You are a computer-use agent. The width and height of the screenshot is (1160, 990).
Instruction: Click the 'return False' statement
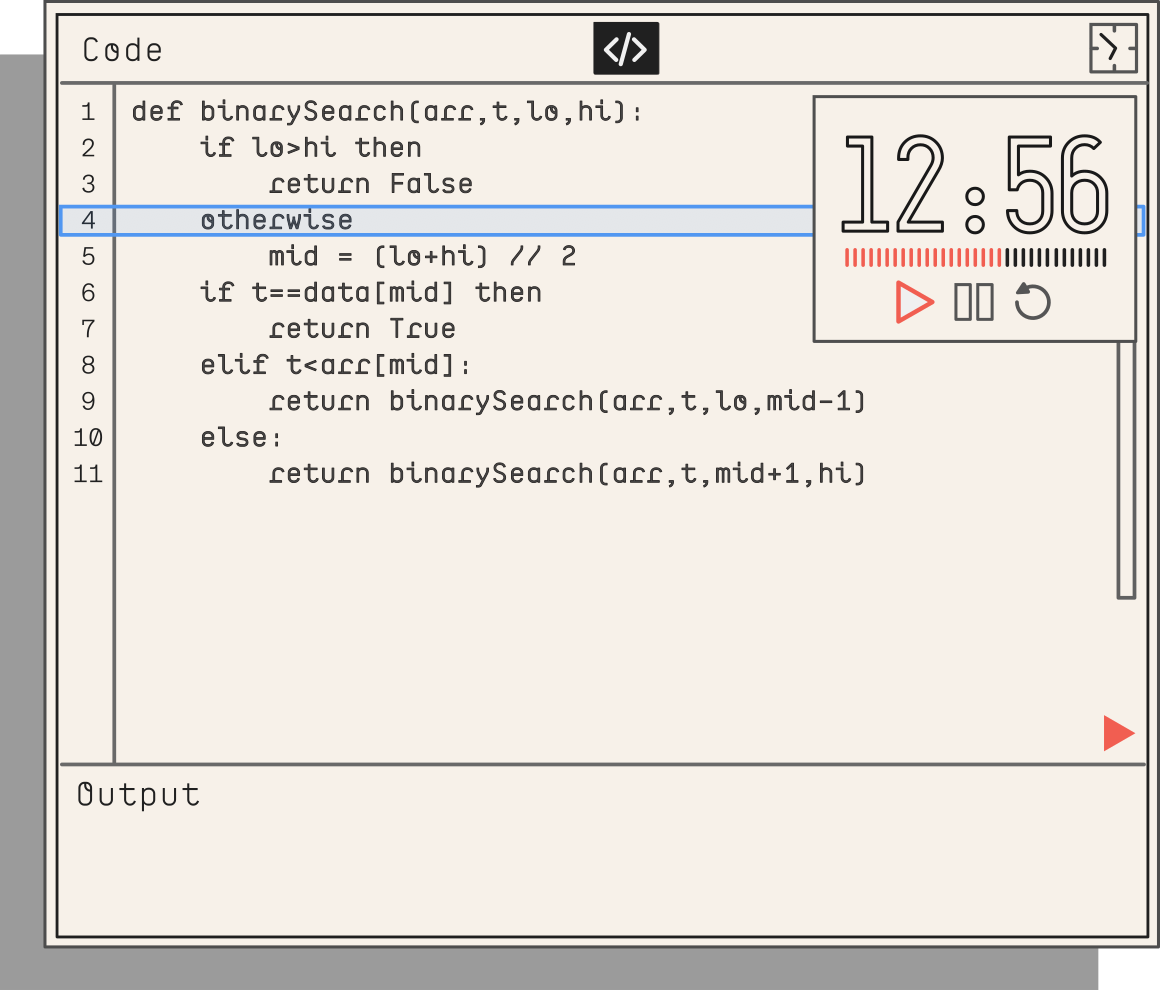point(368,183)
